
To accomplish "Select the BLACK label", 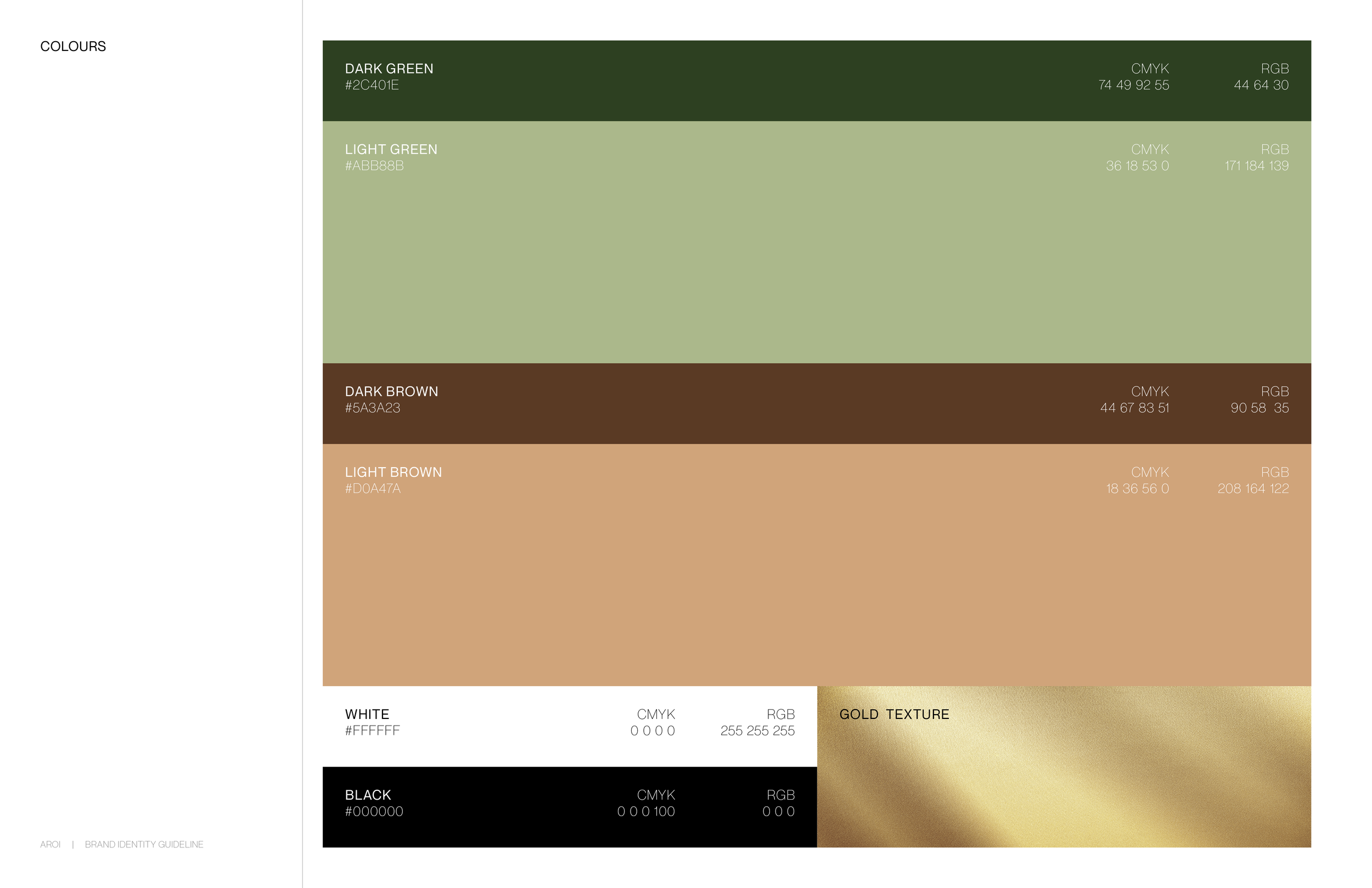I will point(368,795).
